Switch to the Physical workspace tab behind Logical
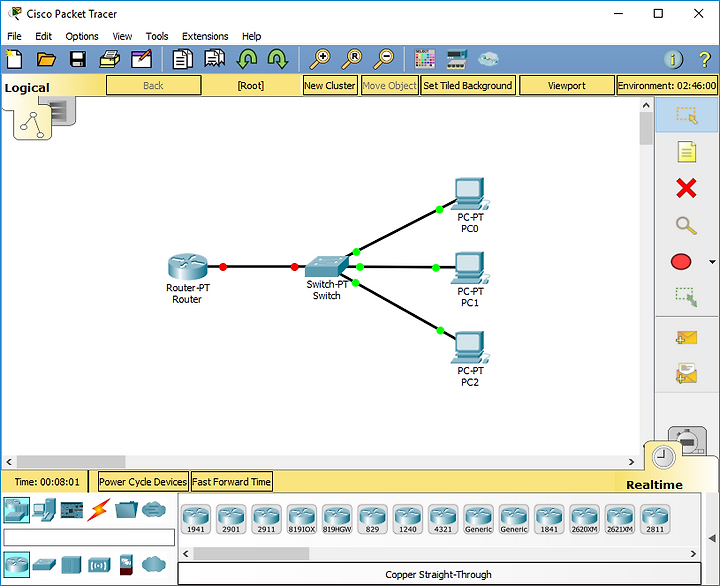The height and width of the screenshot is (586, 720). click(62, 110)
